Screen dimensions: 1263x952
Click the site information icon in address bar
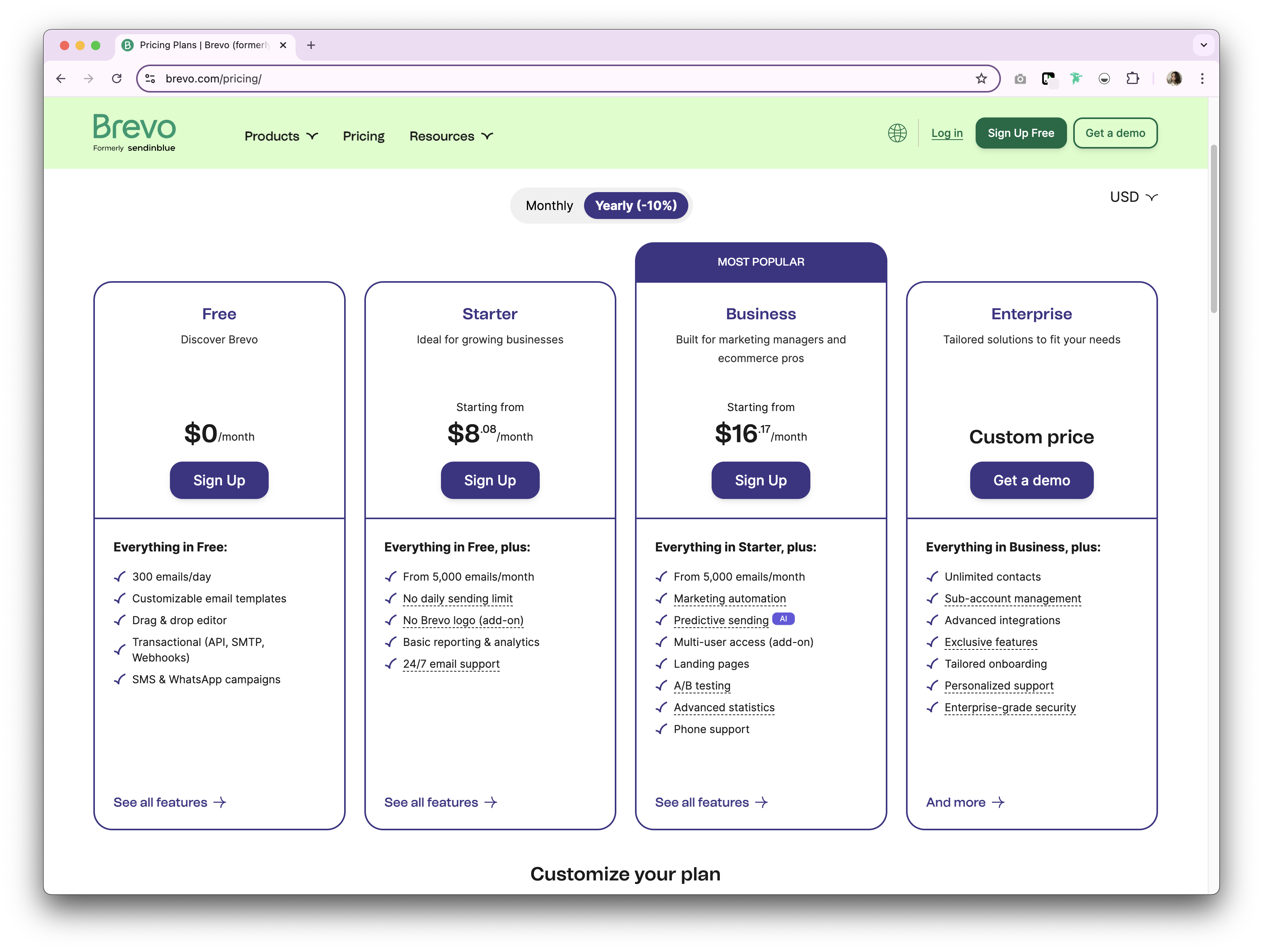pyautogui.click(x=150, y=79)
